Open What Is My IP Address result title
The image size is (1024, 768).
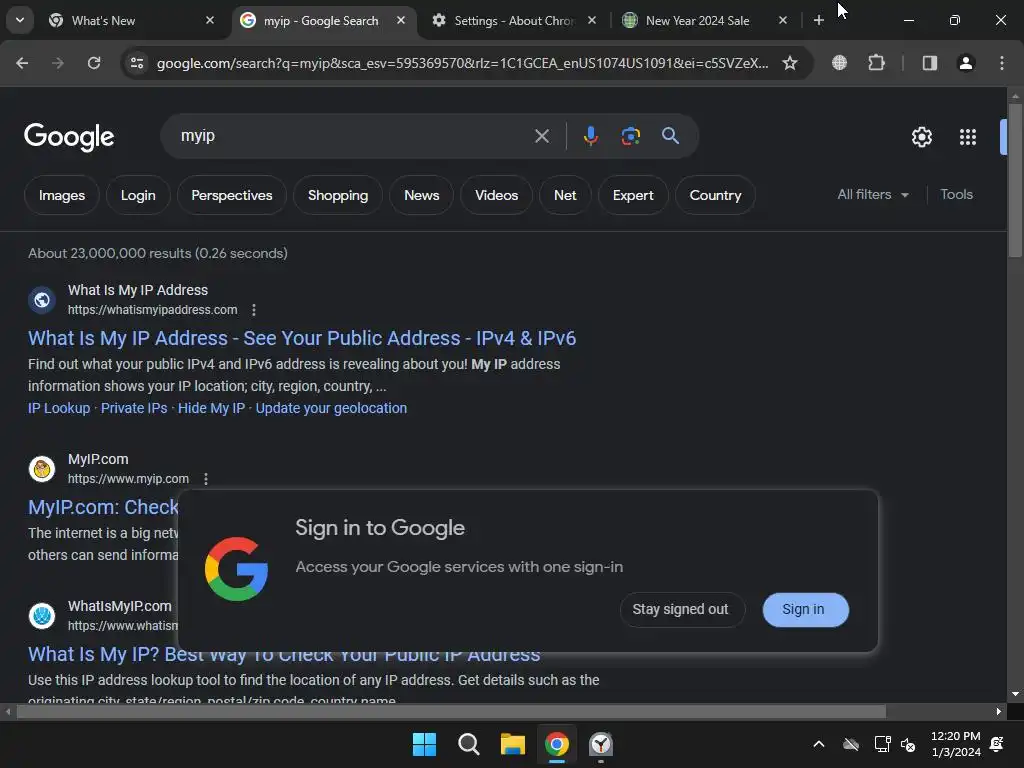[x=302, y=338]
